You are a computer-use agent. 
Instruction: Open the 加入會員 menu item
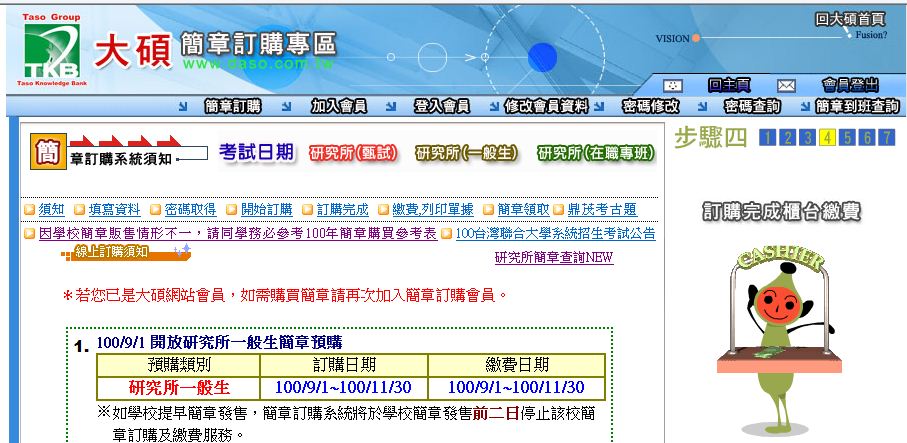pyautogui.click(x=339, y=106)
